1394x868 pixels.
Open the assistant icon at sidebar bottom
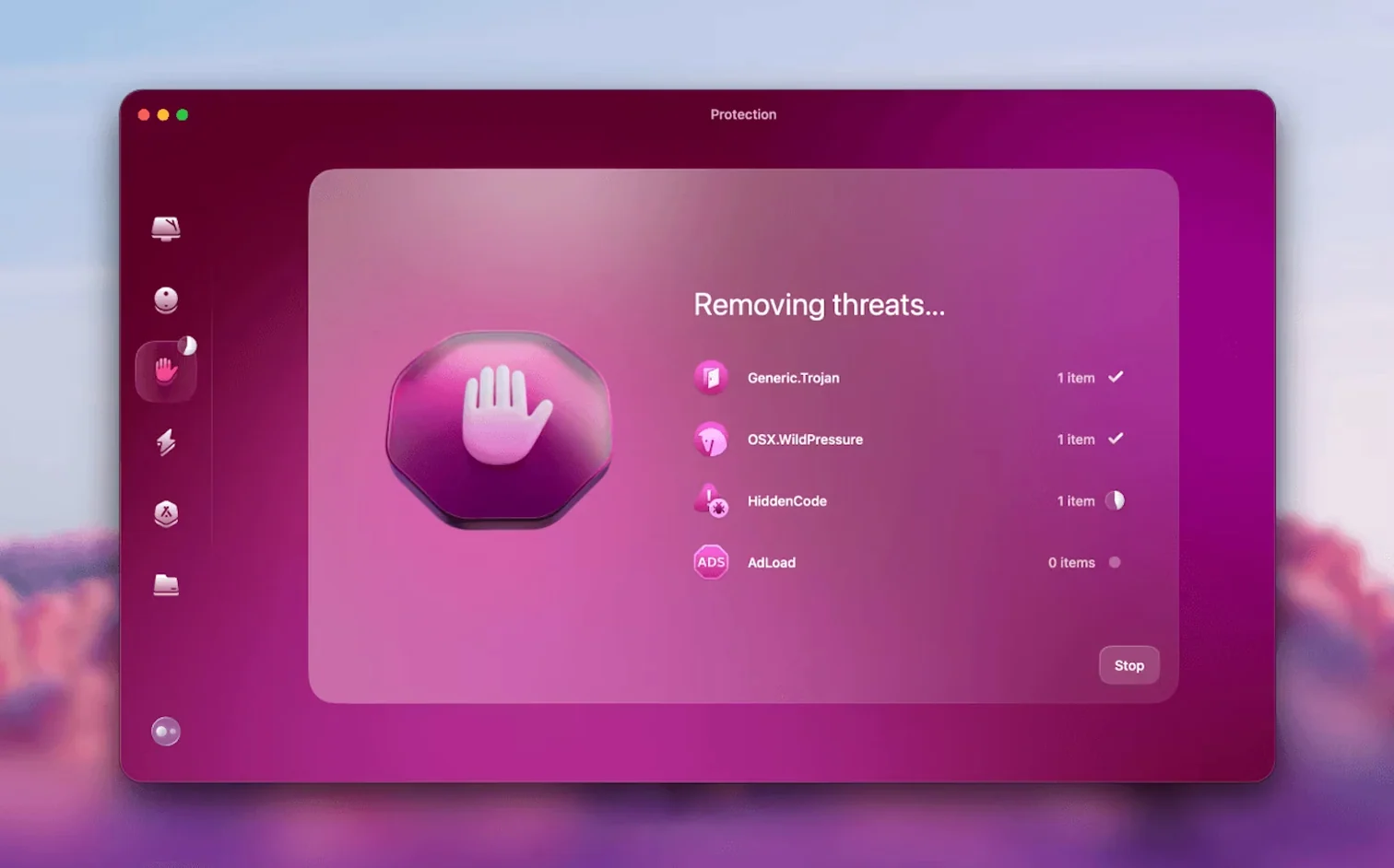click(x=166, y=732)
